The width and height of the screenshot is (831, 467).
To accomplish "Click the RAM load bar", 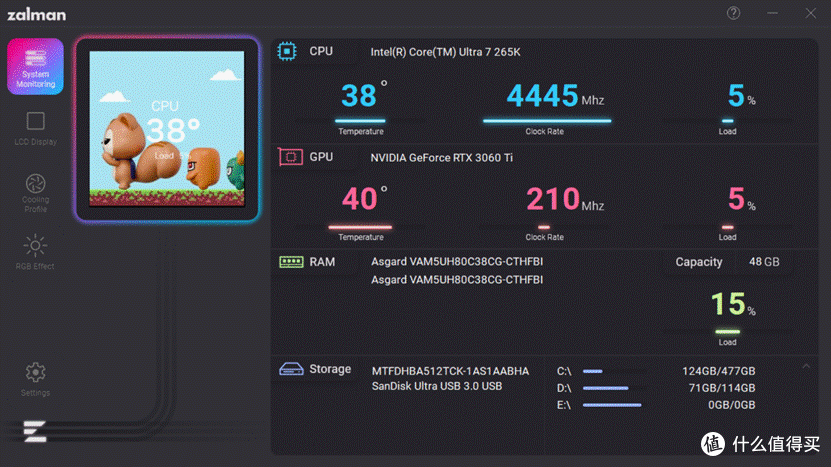I will tap(727, 332).
